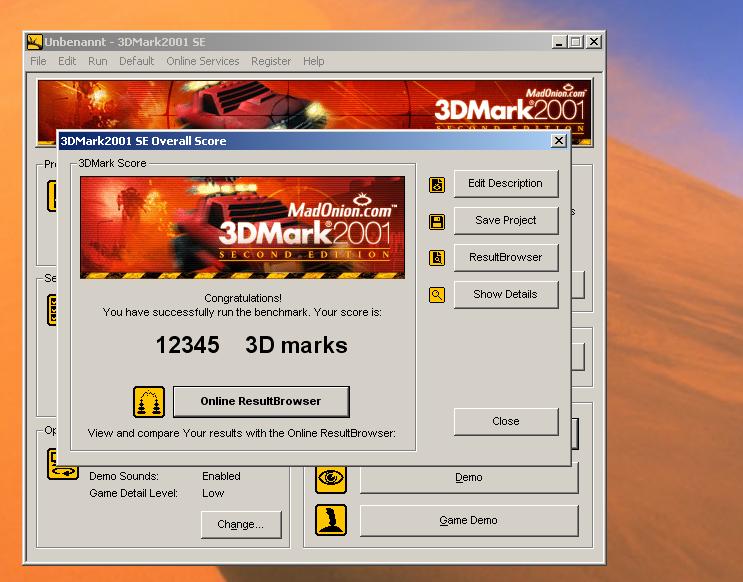Screen dimensions: 743x582
Task: Click the Demo Sounds Enabled value
Action: pos(221,476)
